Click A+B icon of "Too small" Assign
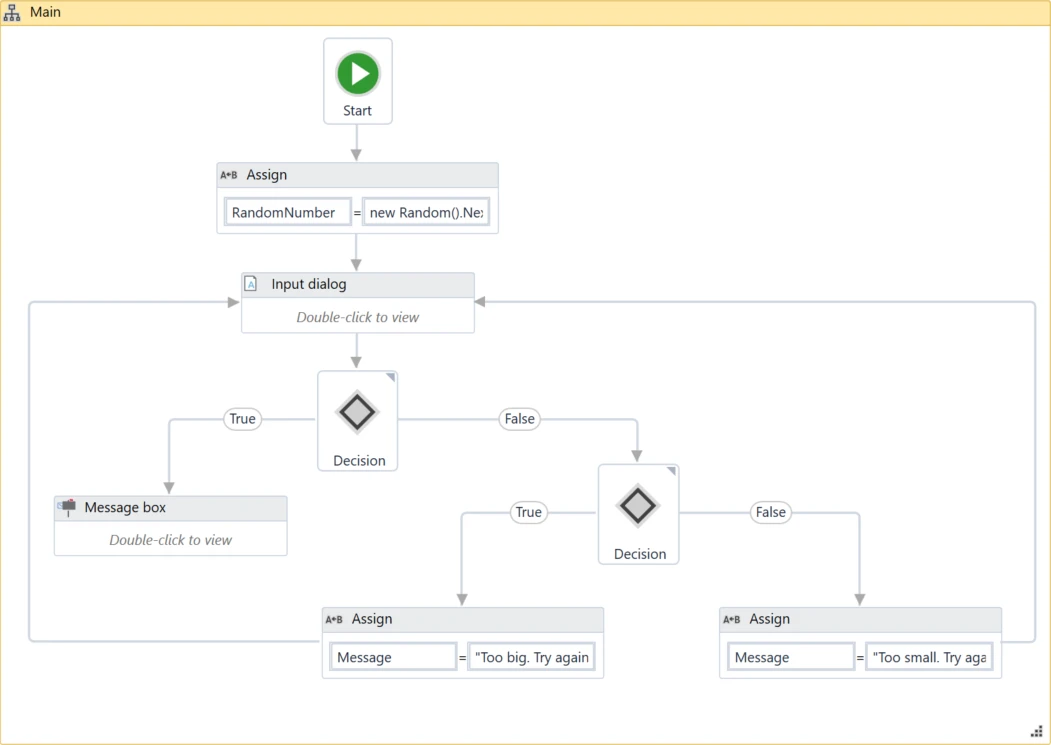This screenshot has height=745, width=1051. click(731, 620)
